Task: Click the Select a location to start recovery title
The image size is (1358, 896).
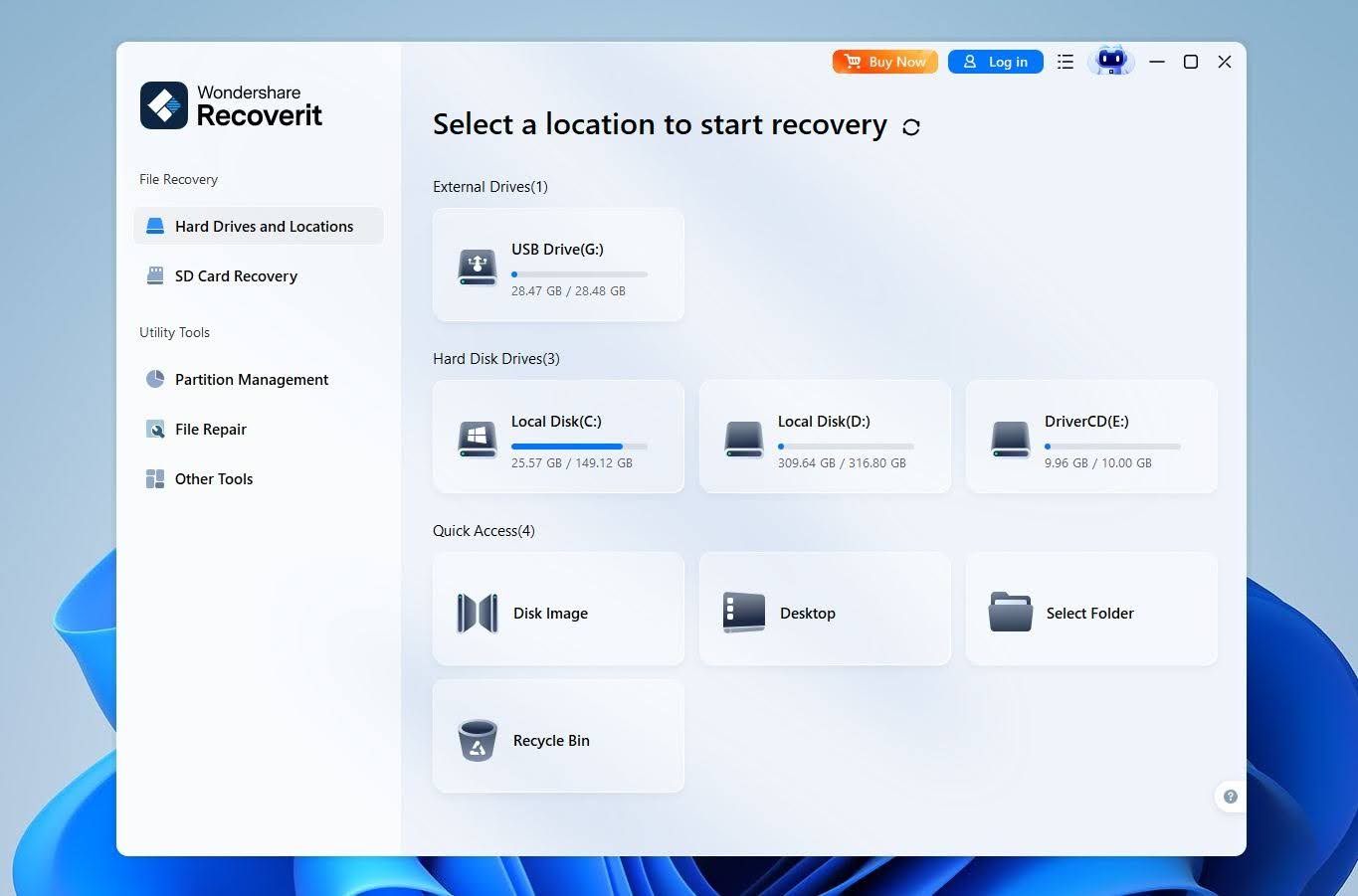Action: pos(660,125)
